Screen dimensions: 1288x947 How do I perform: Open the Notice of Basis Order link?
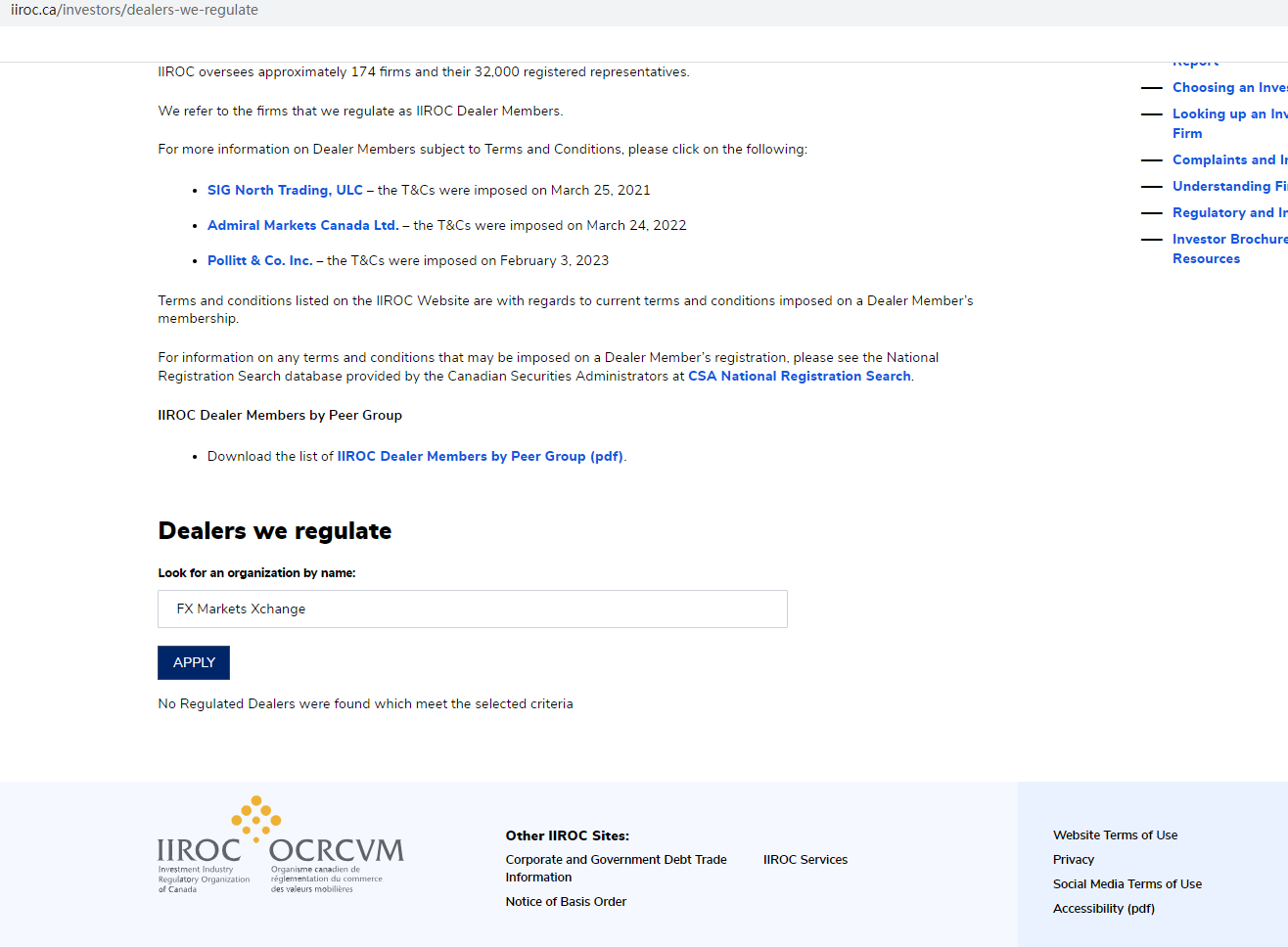tap(566, 902)
